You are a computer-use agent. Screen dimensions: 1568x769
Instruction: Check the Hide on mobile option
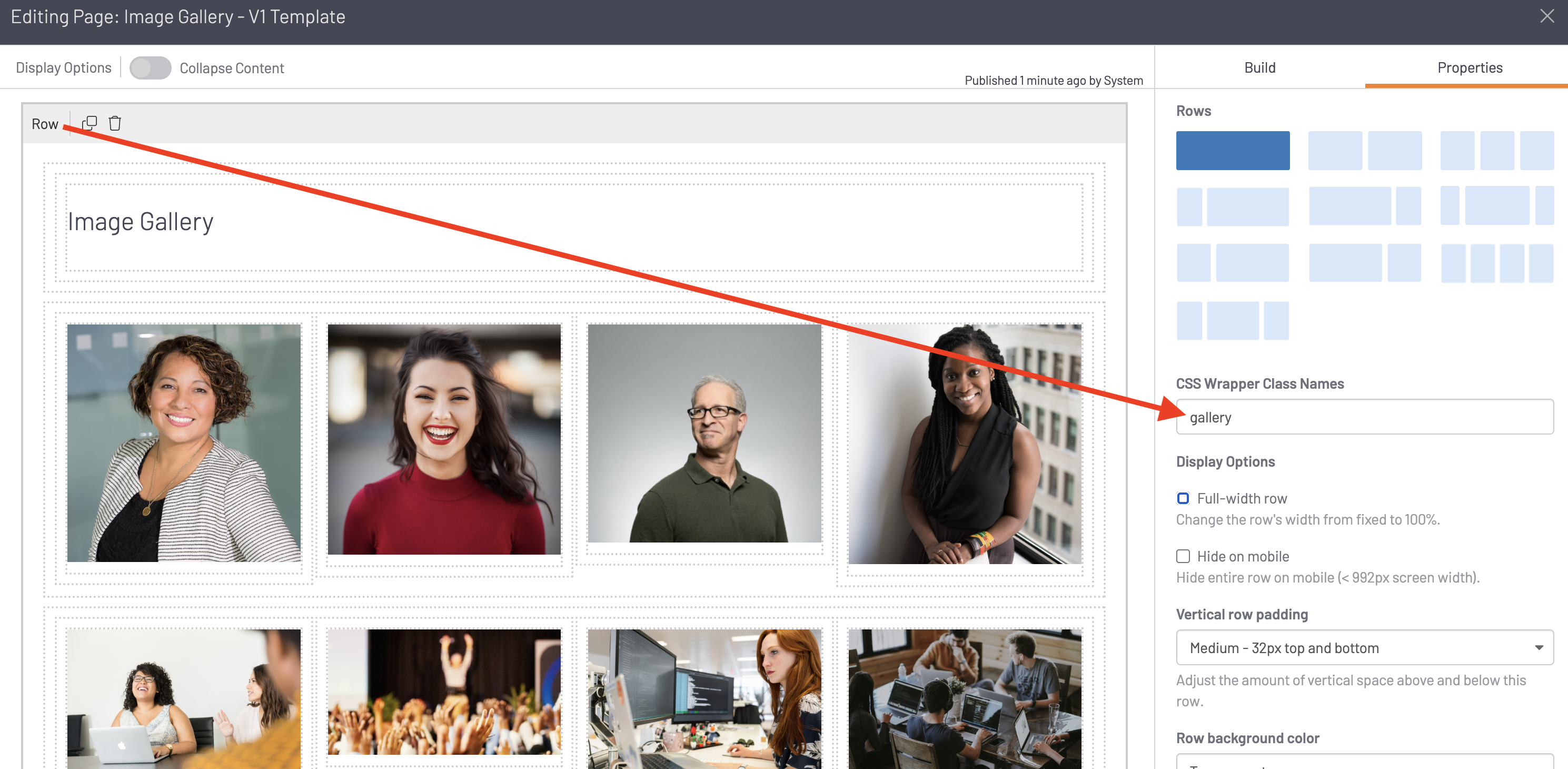[x=1183, y=556]
